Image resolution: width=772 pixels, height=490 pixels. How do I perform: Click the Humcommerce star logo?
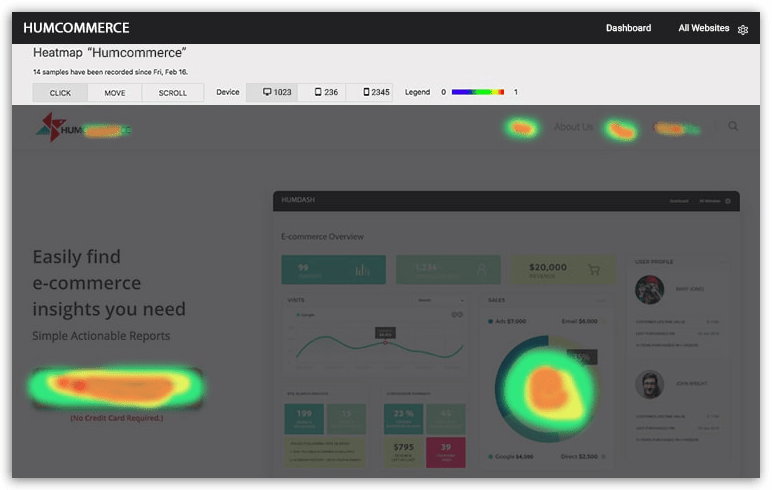49,127
